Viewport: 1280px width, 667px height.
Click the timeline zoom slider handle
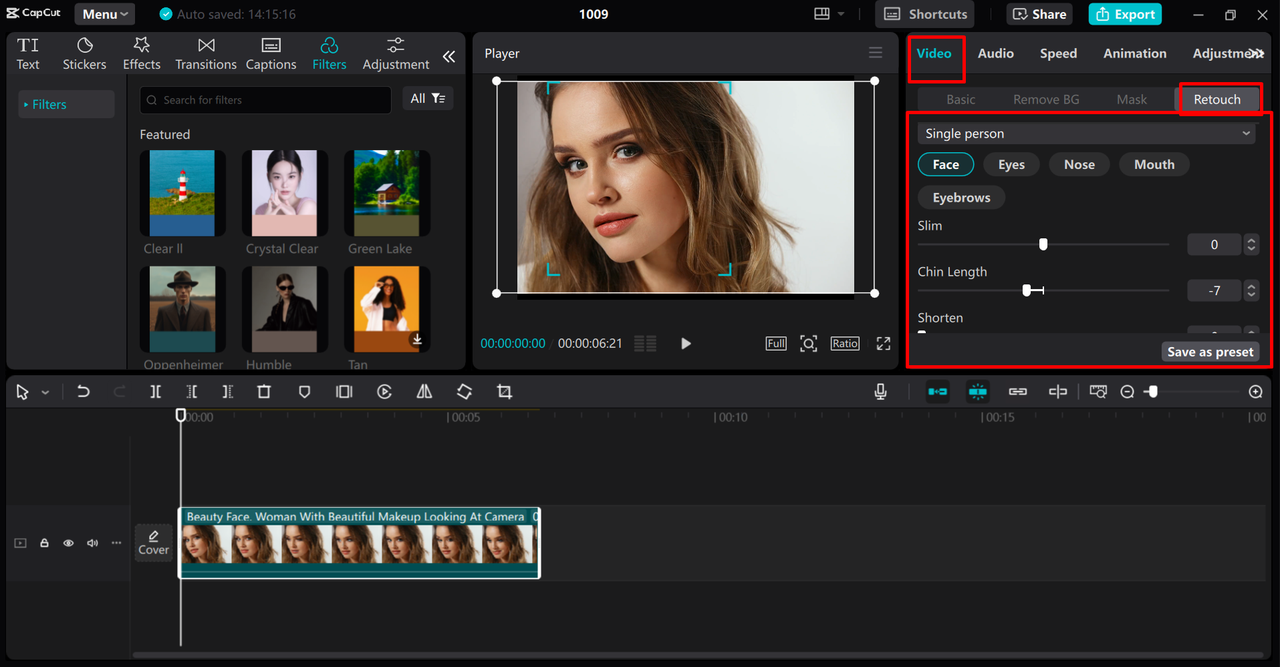tap(1152, 392)
